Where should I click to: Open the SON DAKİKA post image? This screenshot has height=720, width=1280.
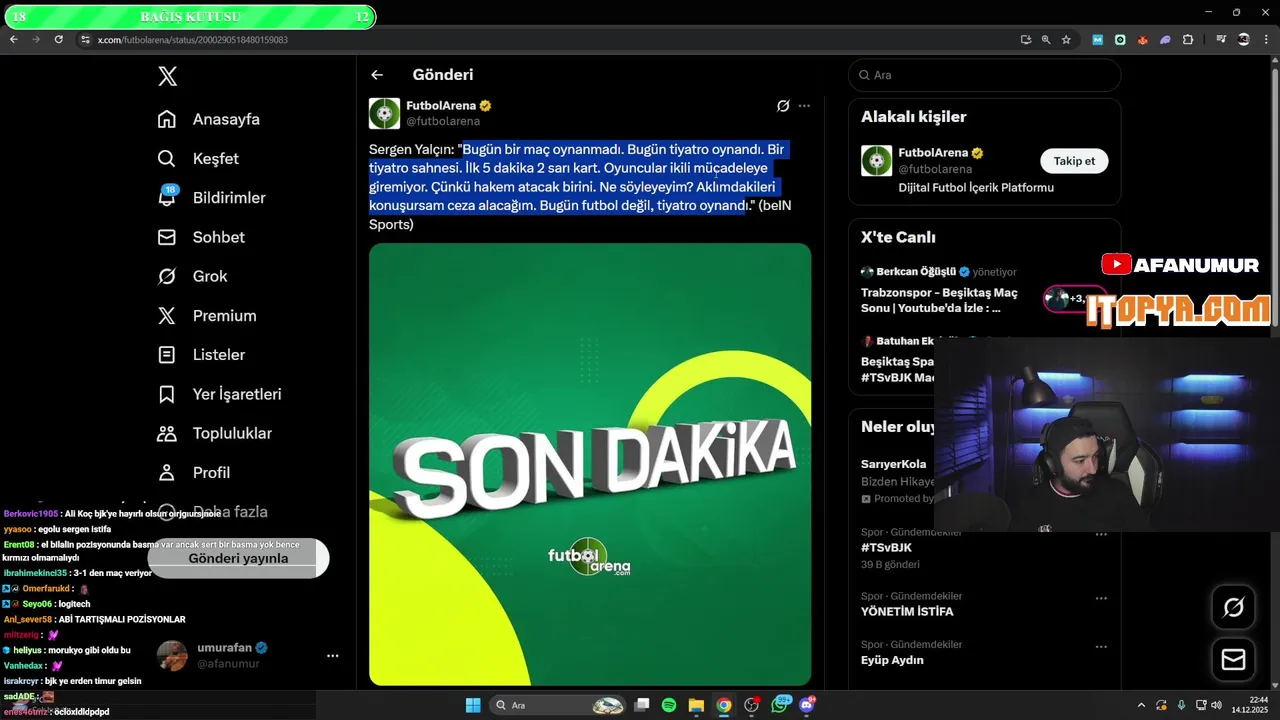(x=590, y=464)
